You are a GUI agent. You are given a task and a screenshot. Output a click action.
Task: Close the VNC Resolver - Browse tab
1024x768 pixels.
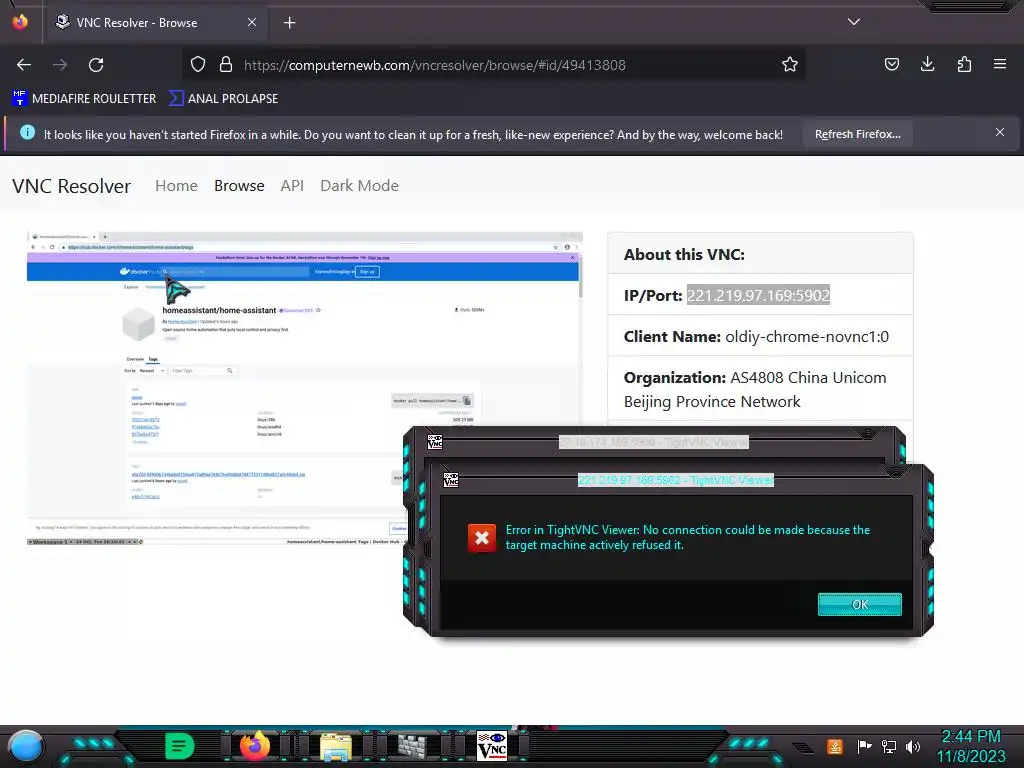(x=252, y=22)
